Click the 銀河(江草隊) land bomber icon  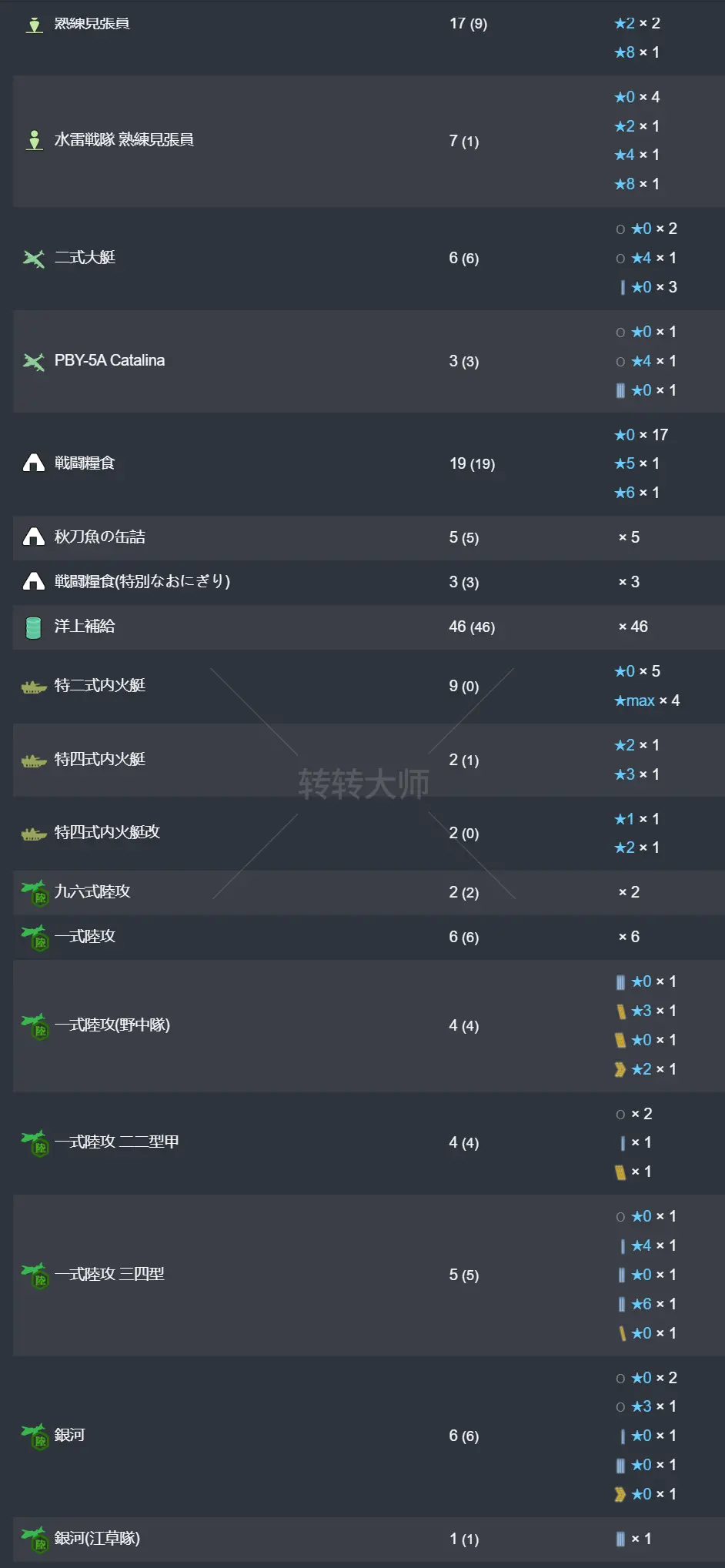[x=35, y=1539]
